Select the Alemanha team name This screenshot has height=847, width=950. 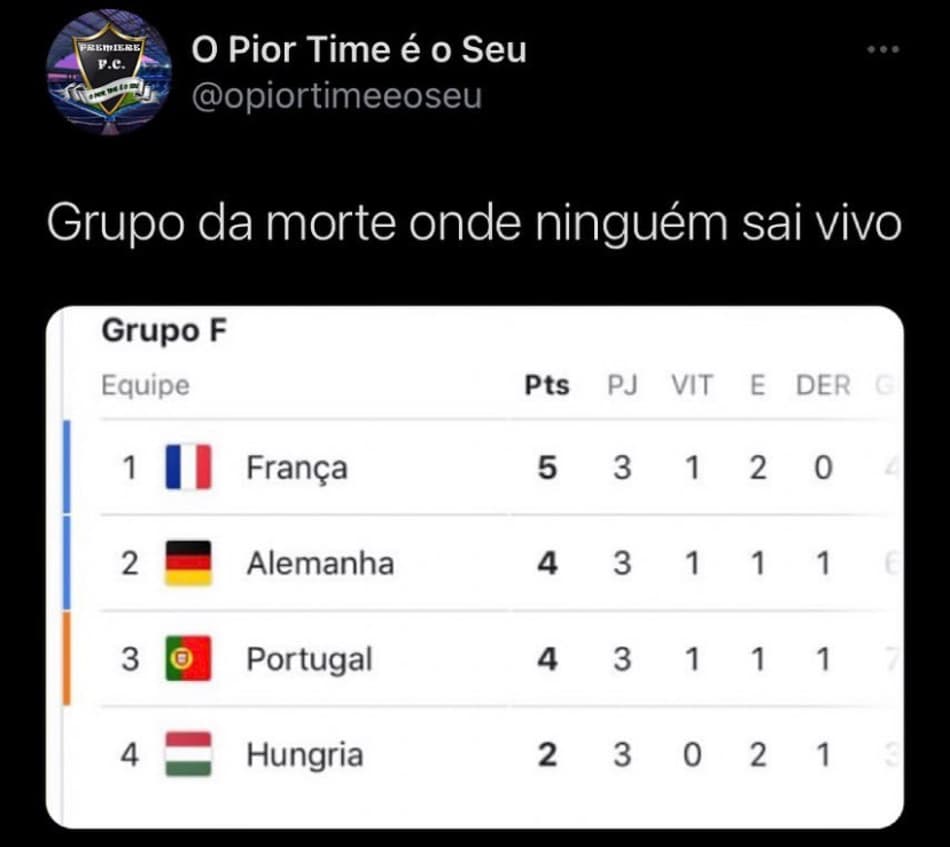pos(321,563)
